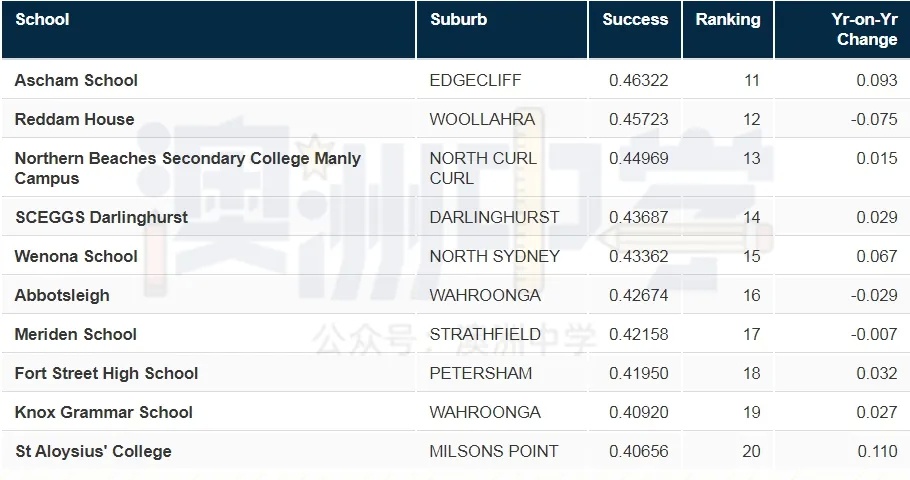
Task: Click the Ranking column header
Action: pyautogui.click(x=728, y=20)
